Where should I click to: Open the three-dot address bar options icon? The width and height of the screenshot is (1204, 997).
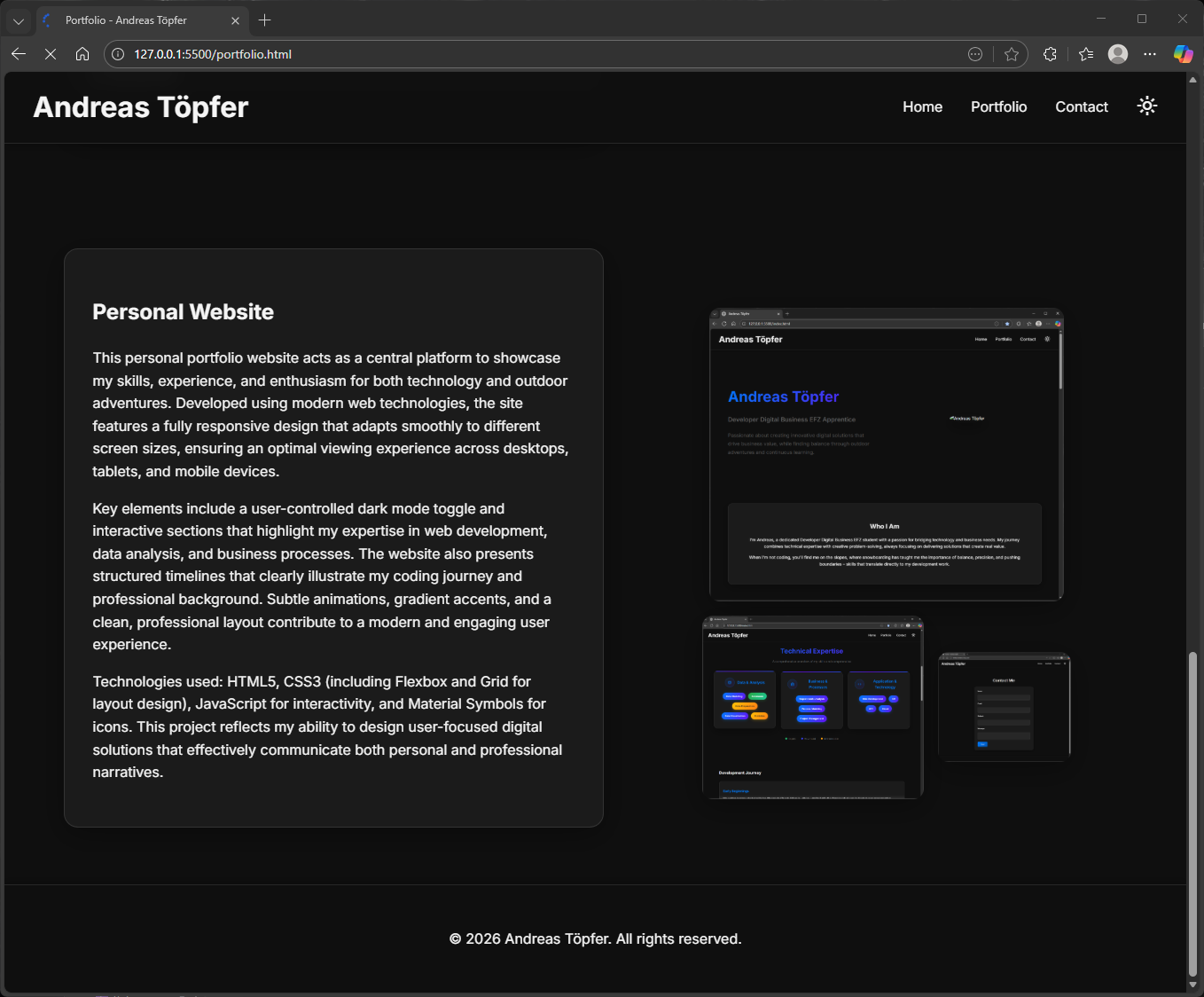[975, 54]
